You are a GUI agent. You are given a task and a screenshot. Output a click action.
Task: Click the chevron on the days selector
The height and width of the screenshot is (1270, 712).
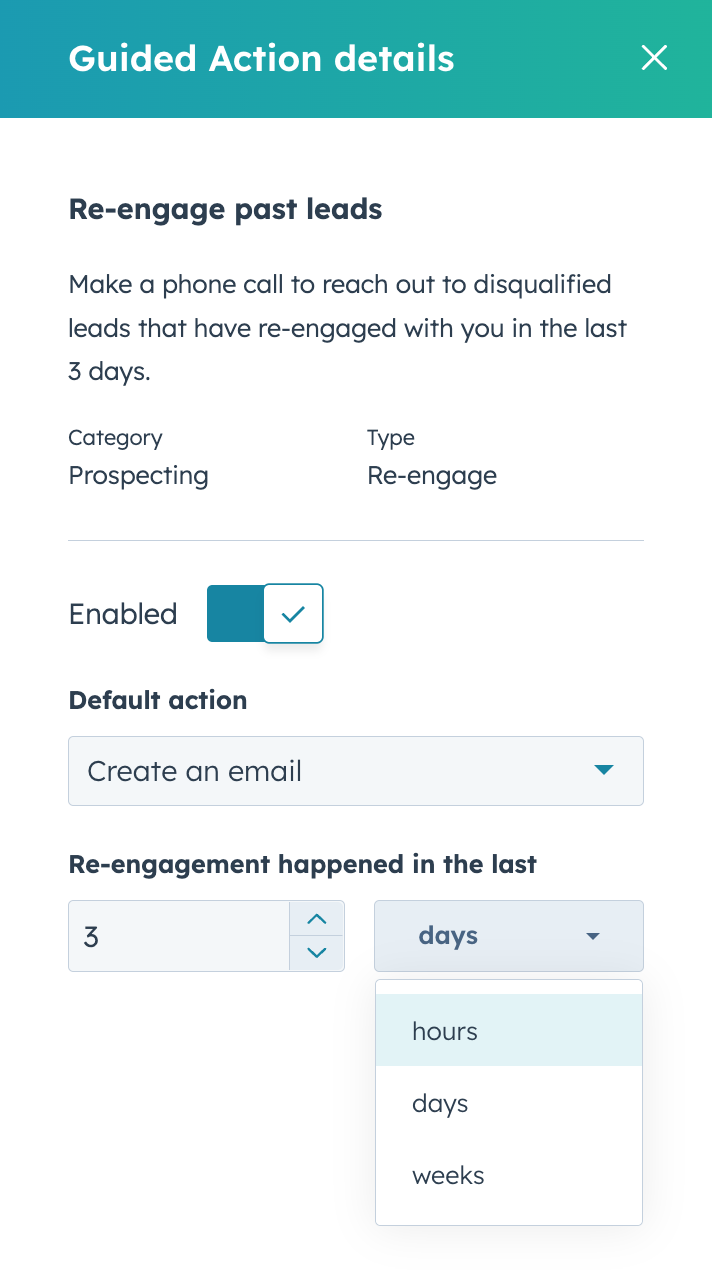click(x=593, y=936)
